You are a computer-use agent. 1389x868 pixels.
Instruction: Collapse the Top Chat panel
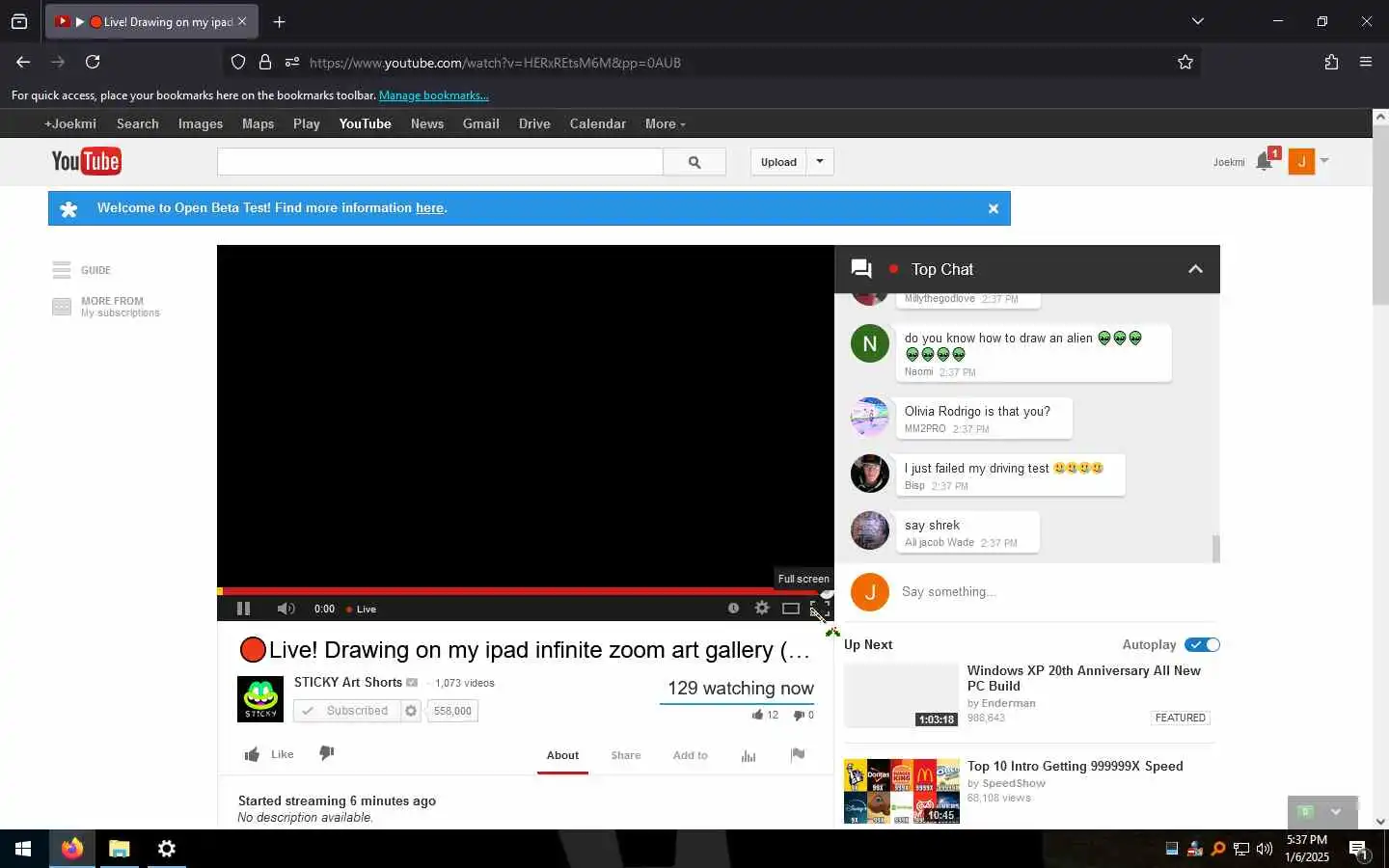pyautogui.click(x=1195, y=269)
